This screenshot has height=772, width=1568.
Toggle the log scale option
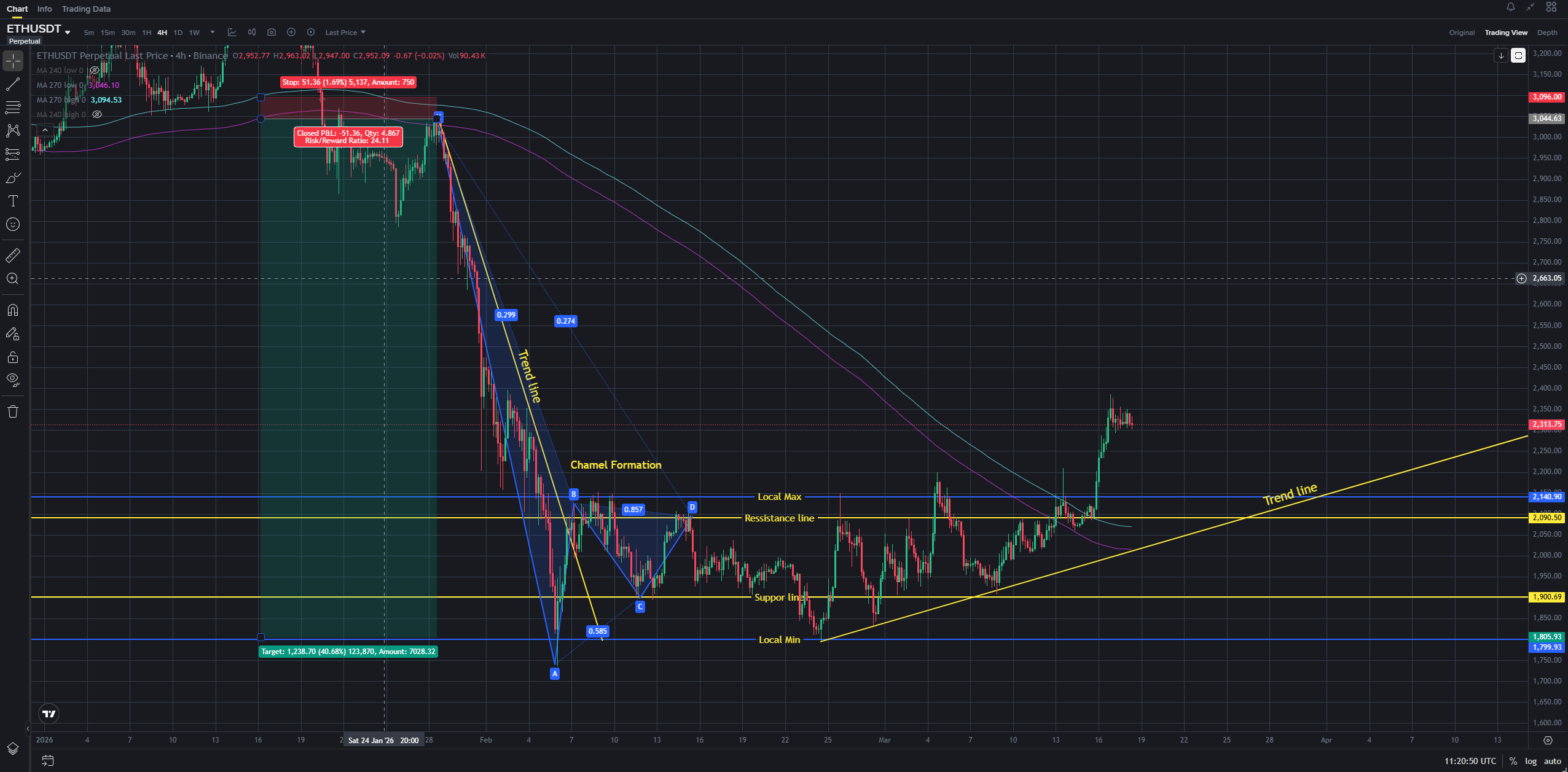point(1531,761)
